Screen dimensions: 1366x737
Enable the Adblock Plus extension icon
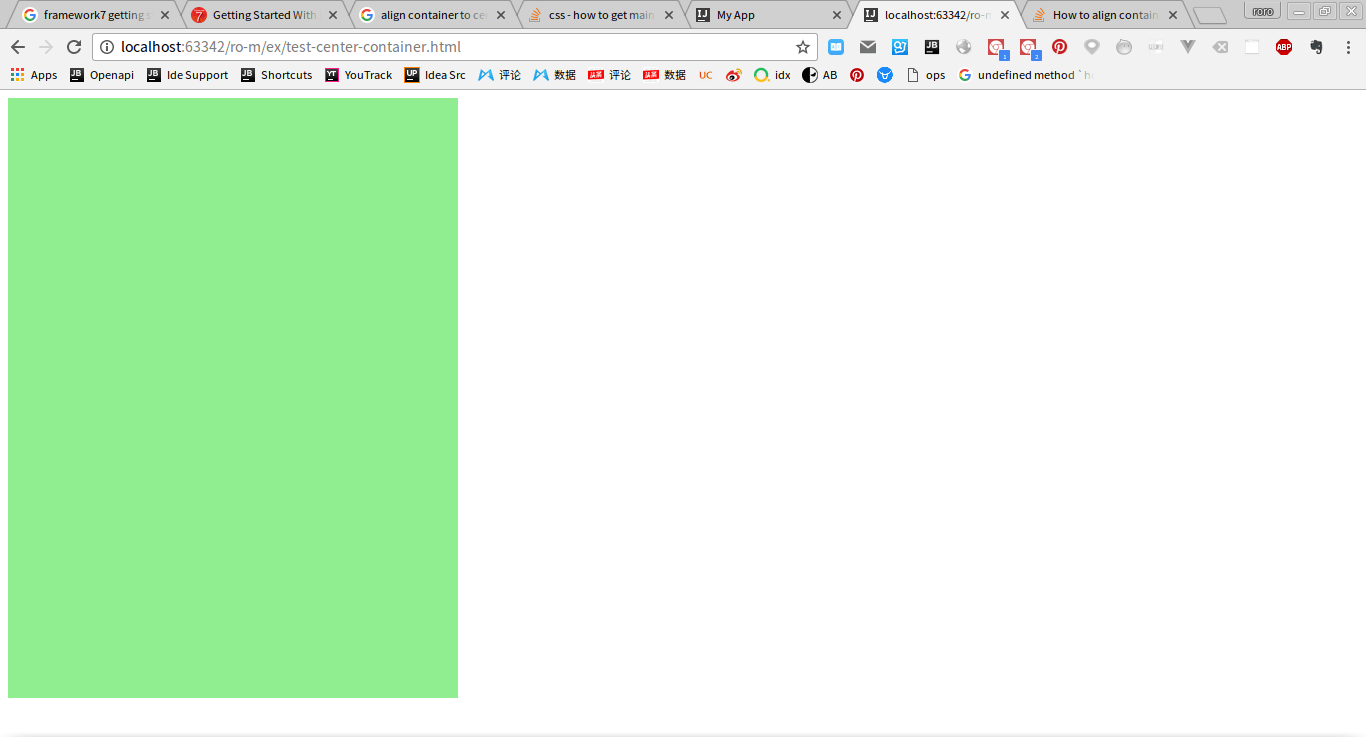coord(1284,46)
